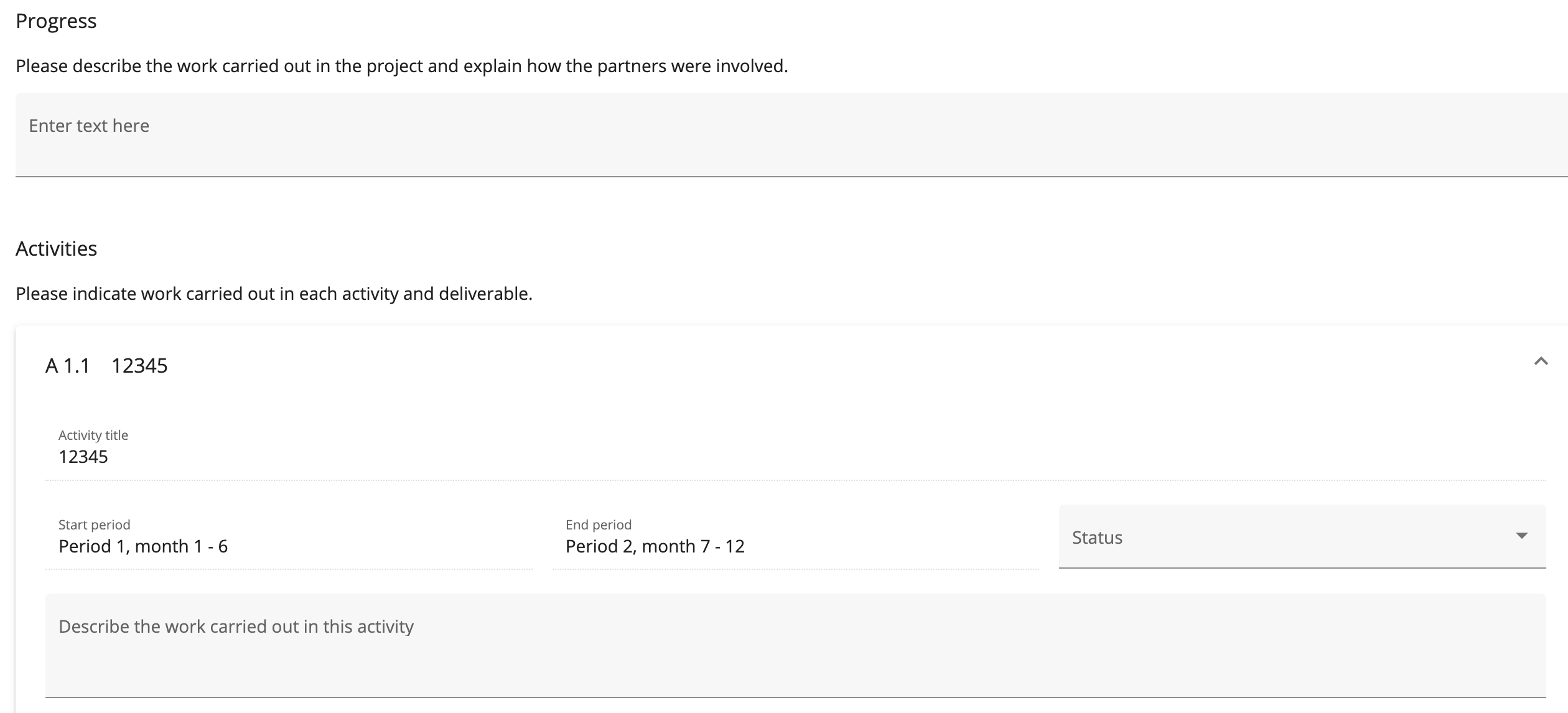Click the "End period" field label
This screenshot has height=713, width=1568.
pyautogui.click(x=599, y=525)
